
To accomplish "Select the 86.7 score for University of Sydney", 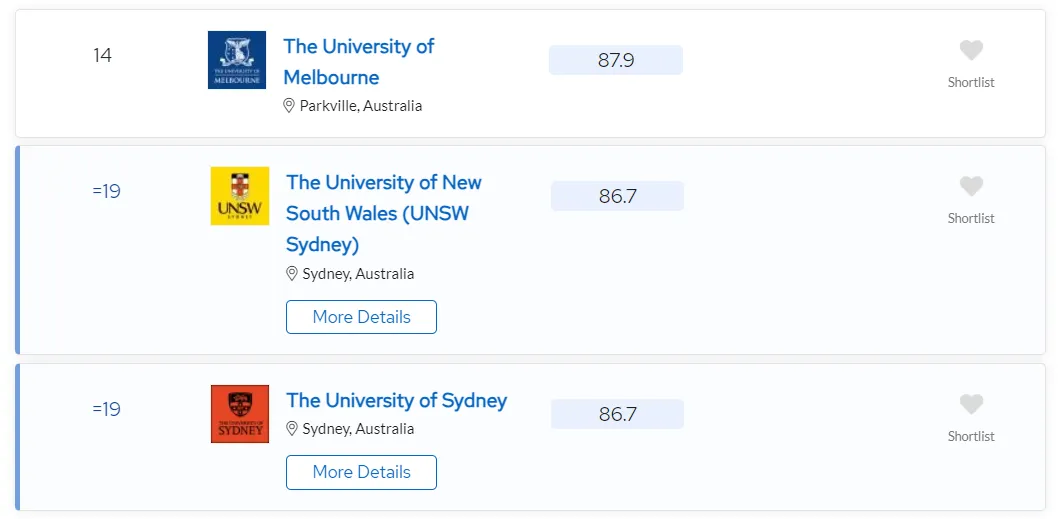I will pyautogui.click(x=617, y=414).
